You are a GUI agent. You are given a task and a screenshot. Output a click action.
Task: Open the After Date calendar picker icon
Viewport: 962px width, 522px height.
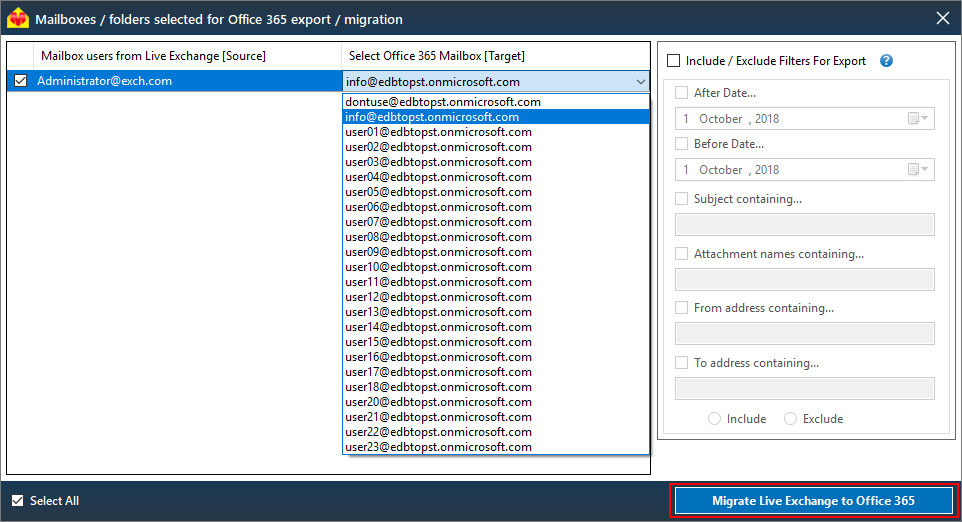pyautogui.click(x=918, y=118)
